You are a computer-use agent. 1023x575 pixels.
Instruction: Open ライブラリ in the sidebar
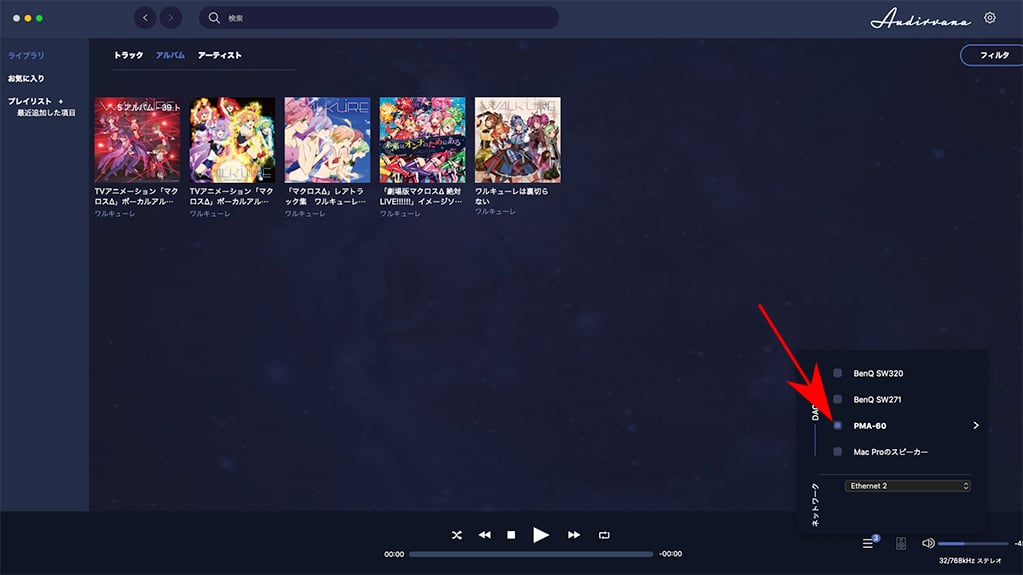tap(26, 55)
